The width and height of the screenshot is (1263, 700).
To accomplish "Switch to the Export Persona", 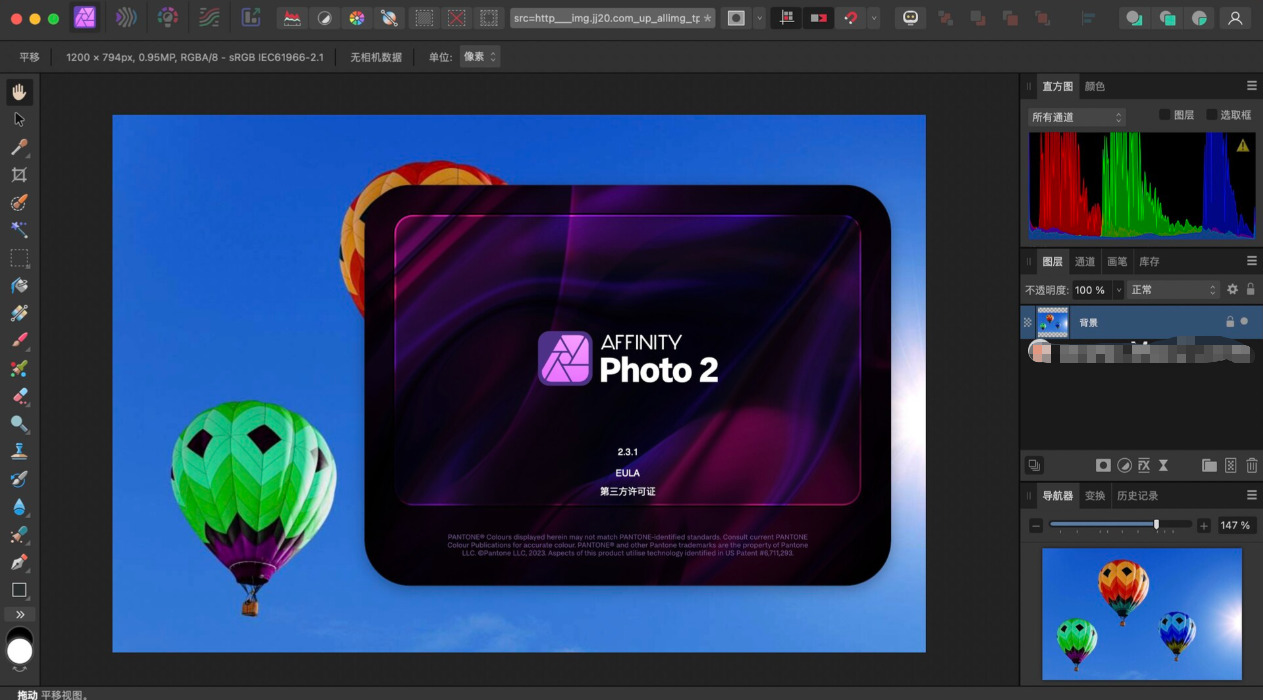I will [x=251, y=17].
